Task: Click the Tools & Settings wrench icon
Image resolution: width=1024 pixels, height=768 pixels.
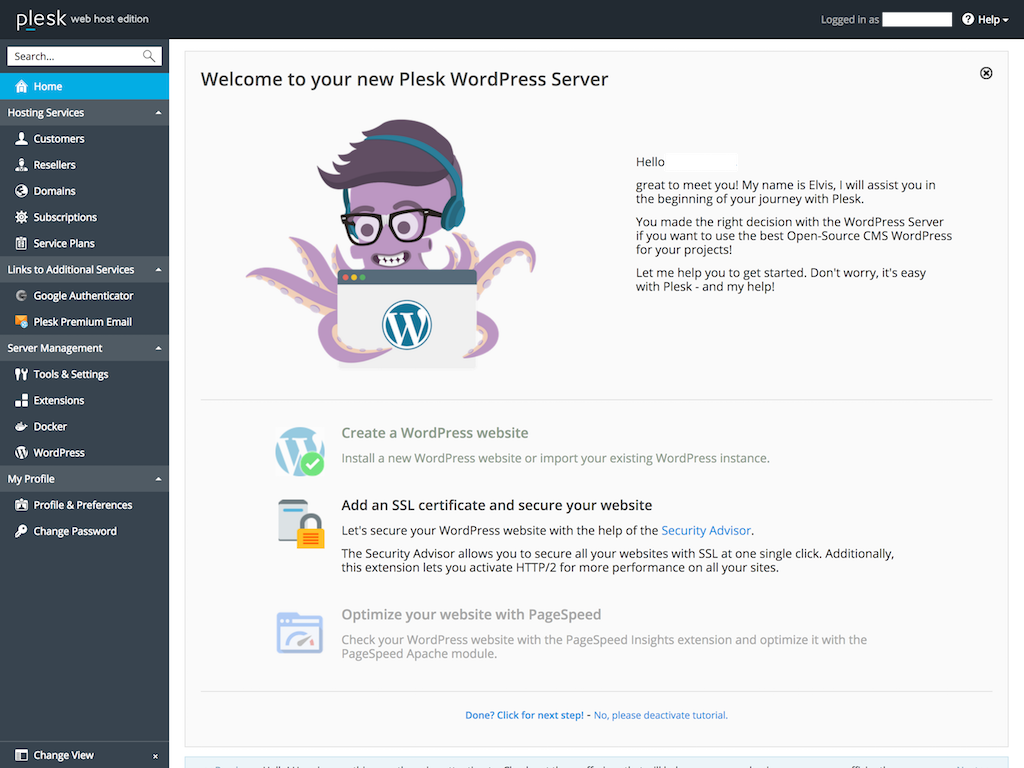Action: click(22, 374)
